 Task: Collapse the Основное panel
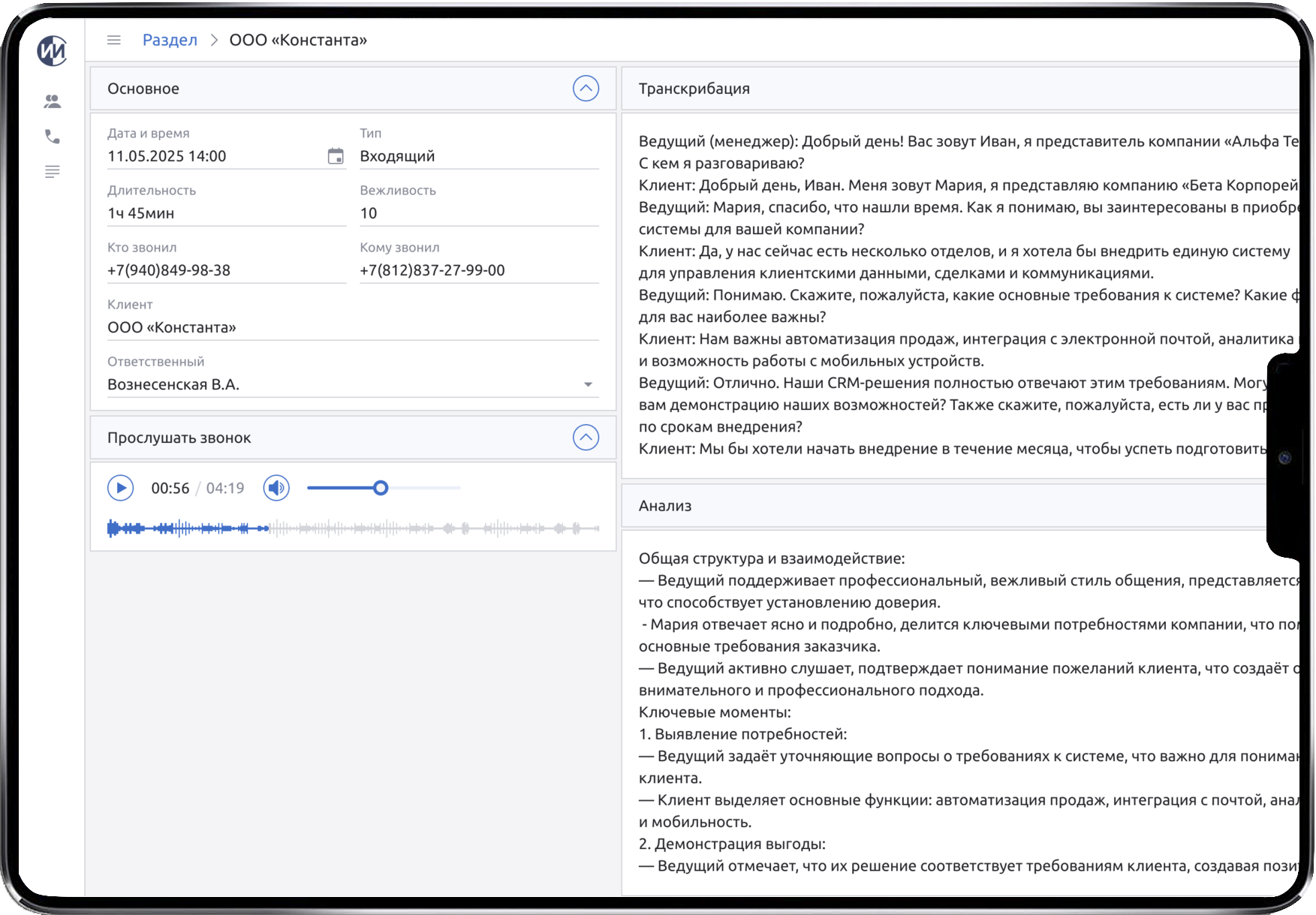[x=586, y=88]
